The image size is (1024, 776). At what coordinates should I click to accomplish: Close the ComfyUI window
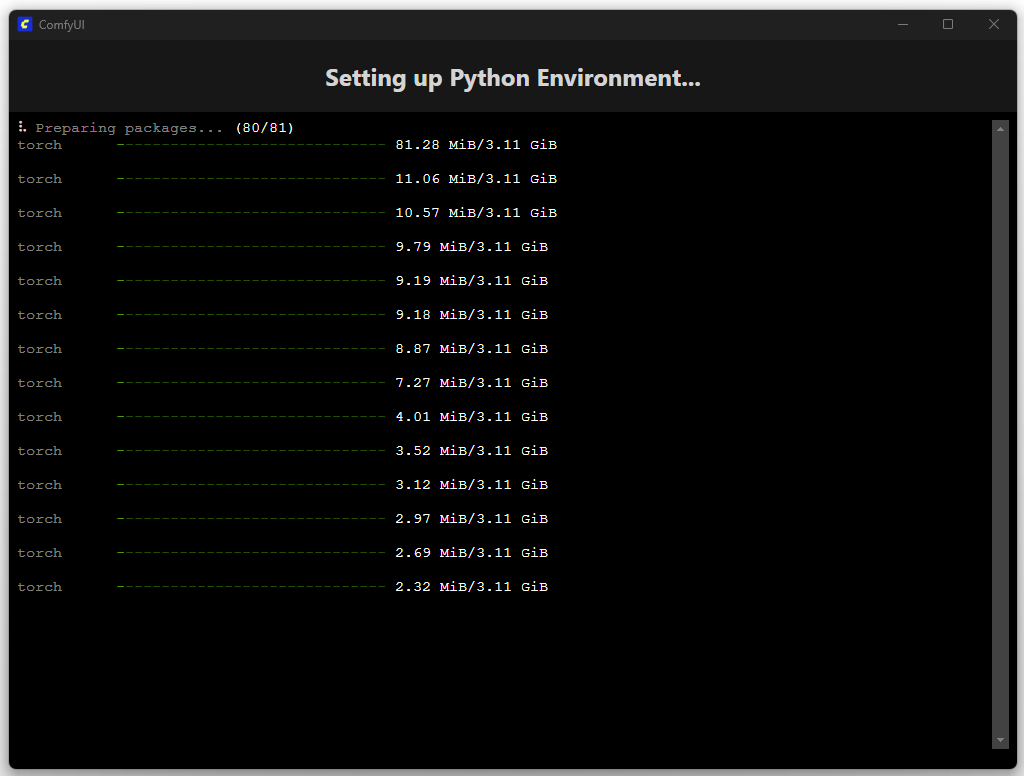[x=994, y=24]
